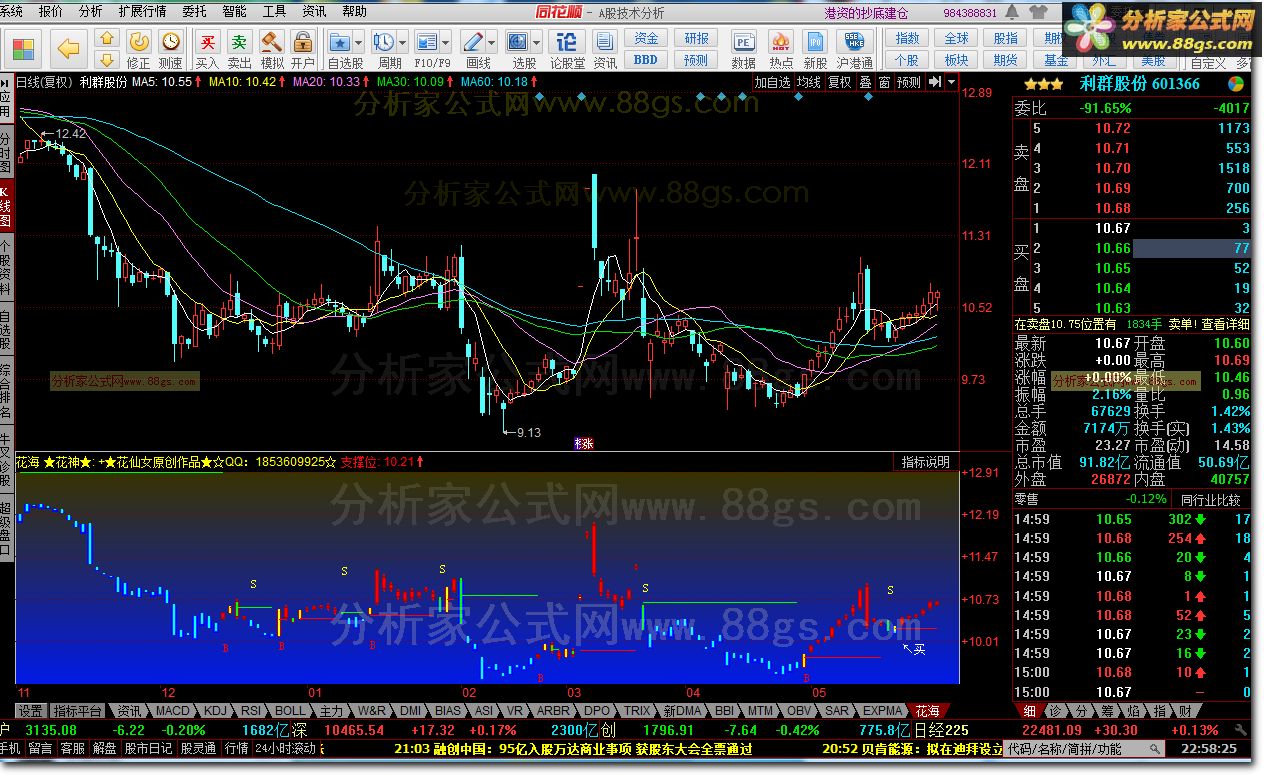Click the 板块 sector button

957,59
